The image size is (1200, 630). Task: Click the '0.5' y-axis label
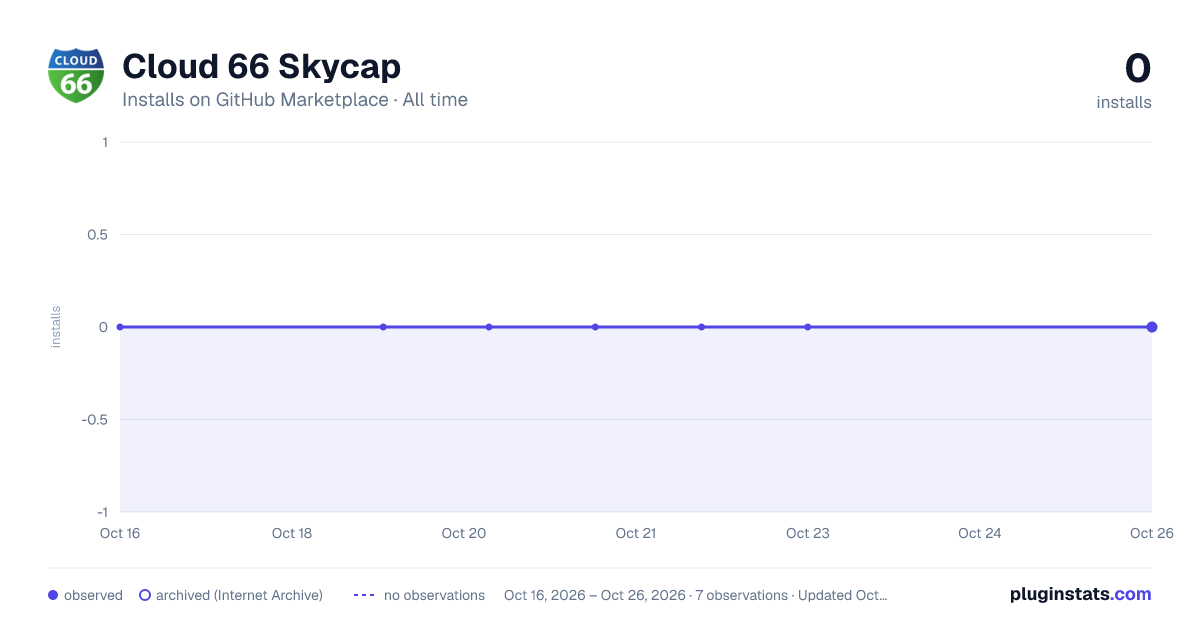(97, 235)
